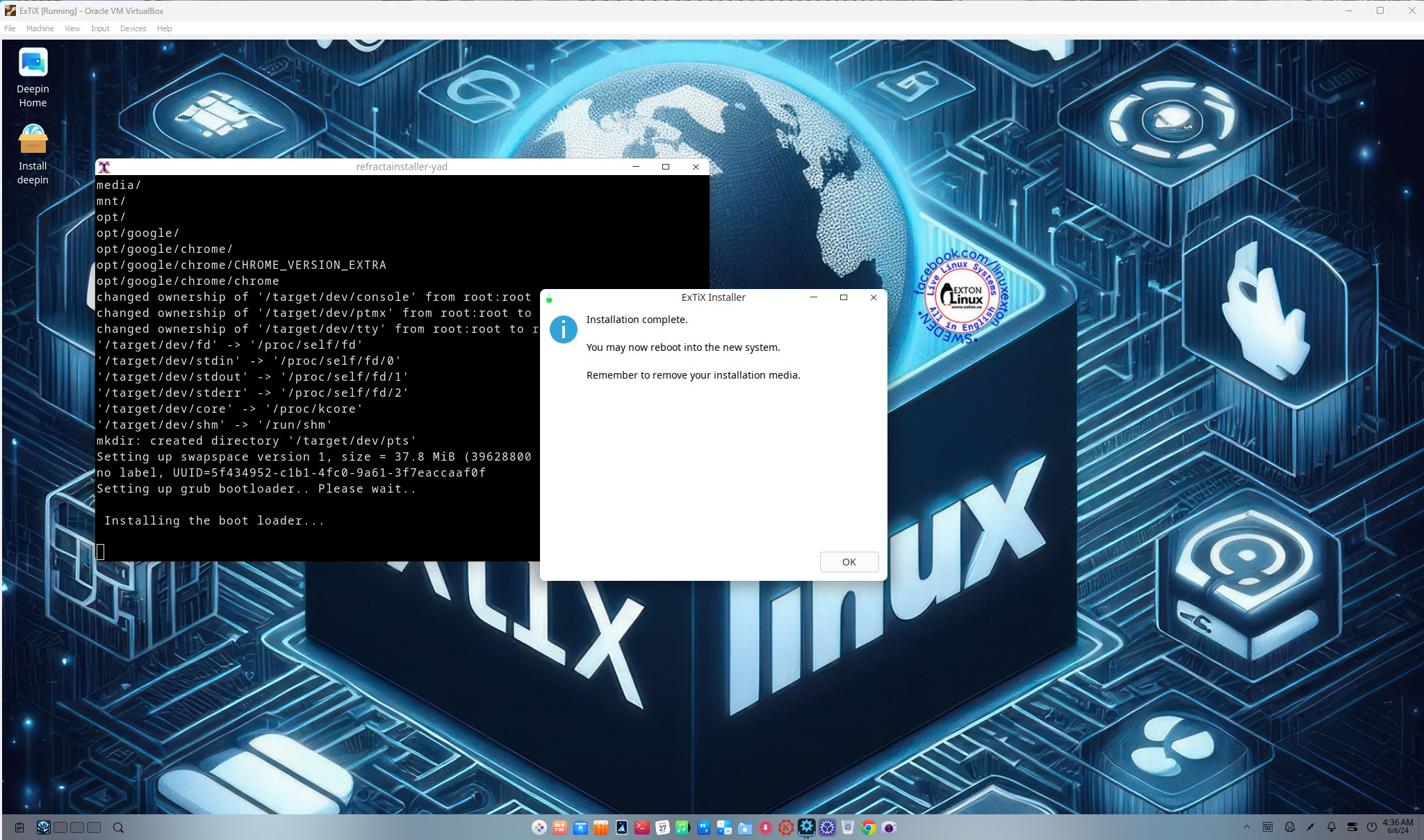Open the blue folder file manager dock icon
Viewport: 1424px width, 840px height.
[745, 827]
